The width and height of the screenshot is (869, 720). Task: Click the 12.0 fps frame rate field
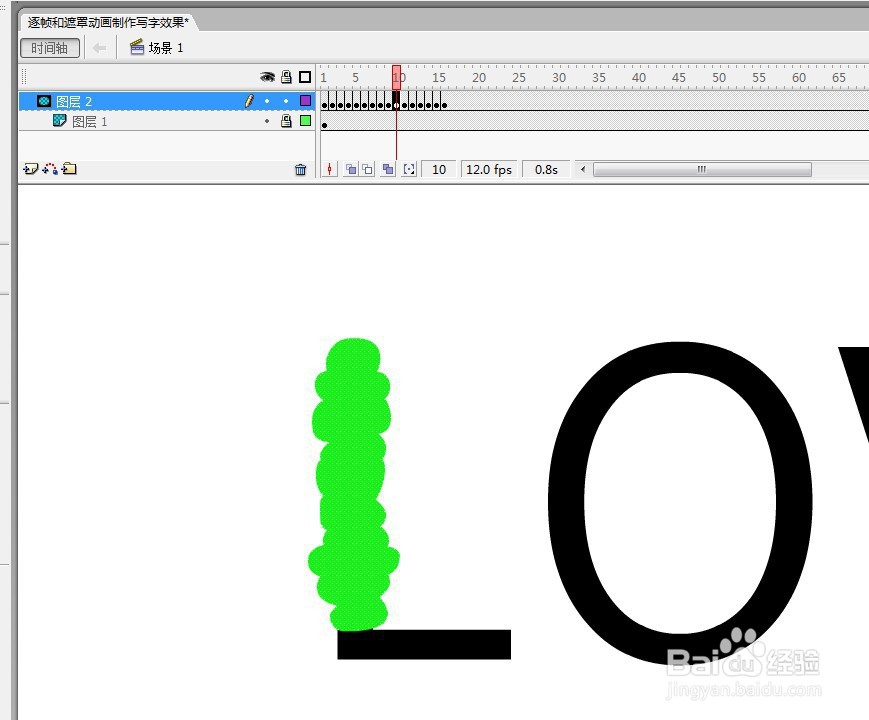coord(489,169)
